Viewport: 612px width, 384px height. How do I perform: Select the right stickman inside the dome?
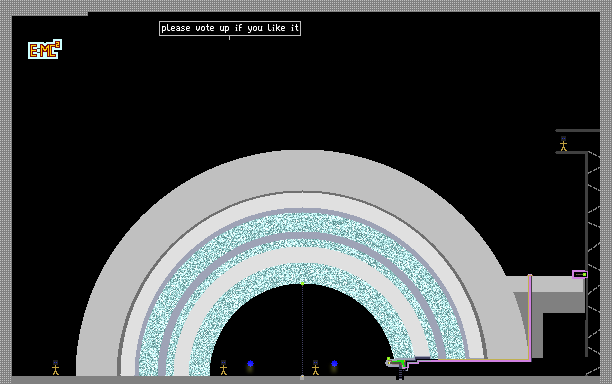point(315,368)
